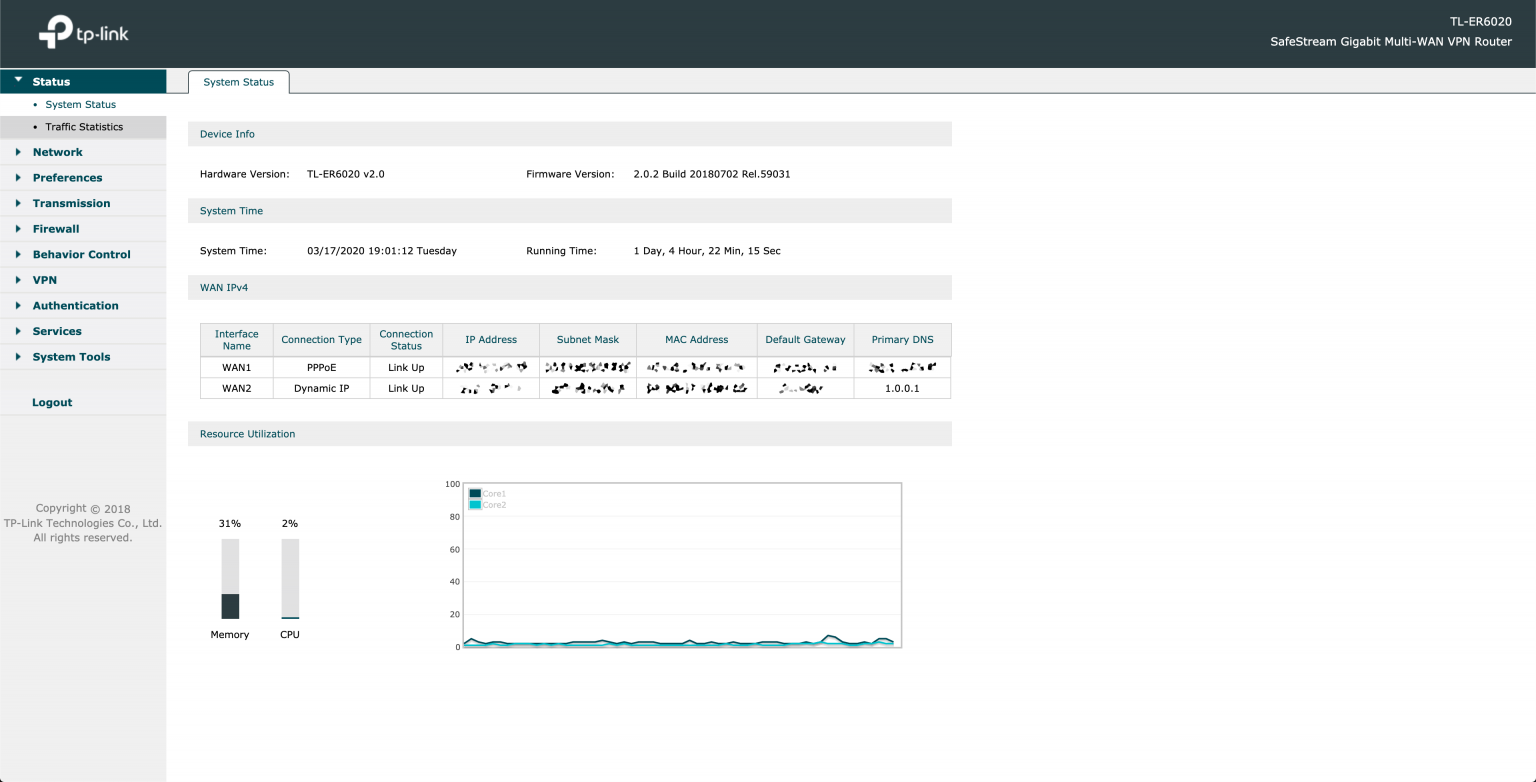
Task: Select the System Status tab
Action: click(x=238, y=82)
